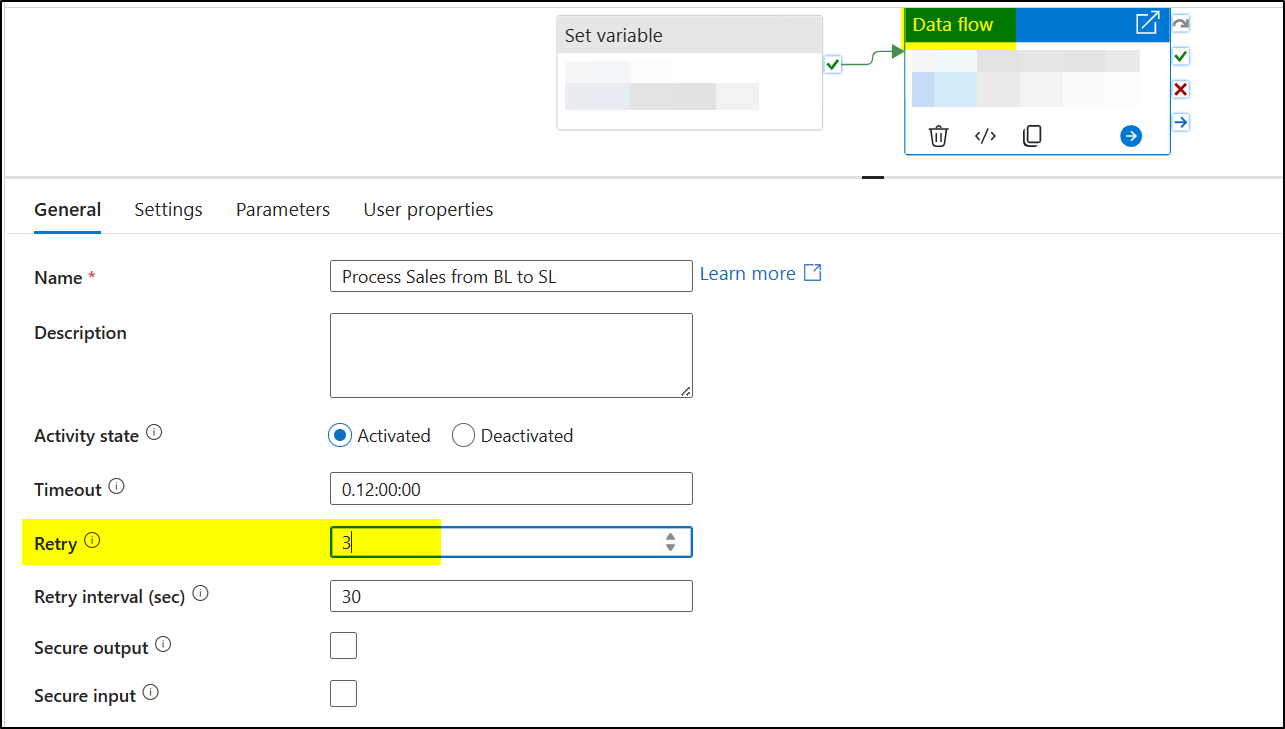Click inside the Name input field

pyautogui.click(x=511, y=276)
